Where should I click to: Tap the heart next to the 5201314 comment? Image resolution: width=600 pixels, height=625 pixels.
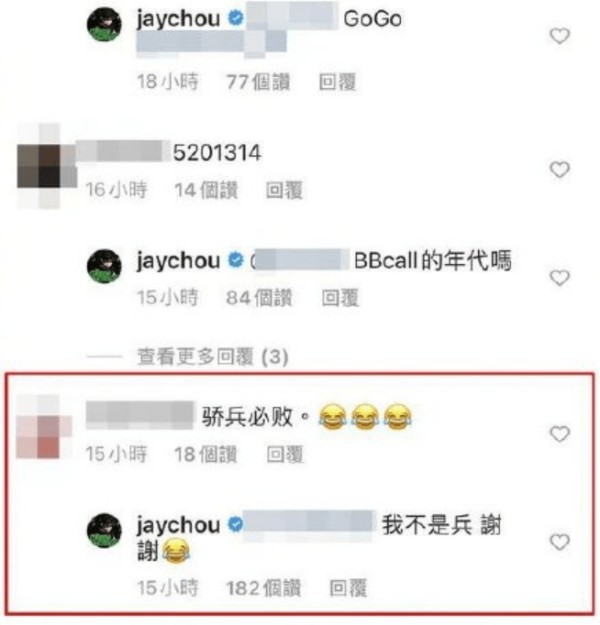tap(560, 170)
